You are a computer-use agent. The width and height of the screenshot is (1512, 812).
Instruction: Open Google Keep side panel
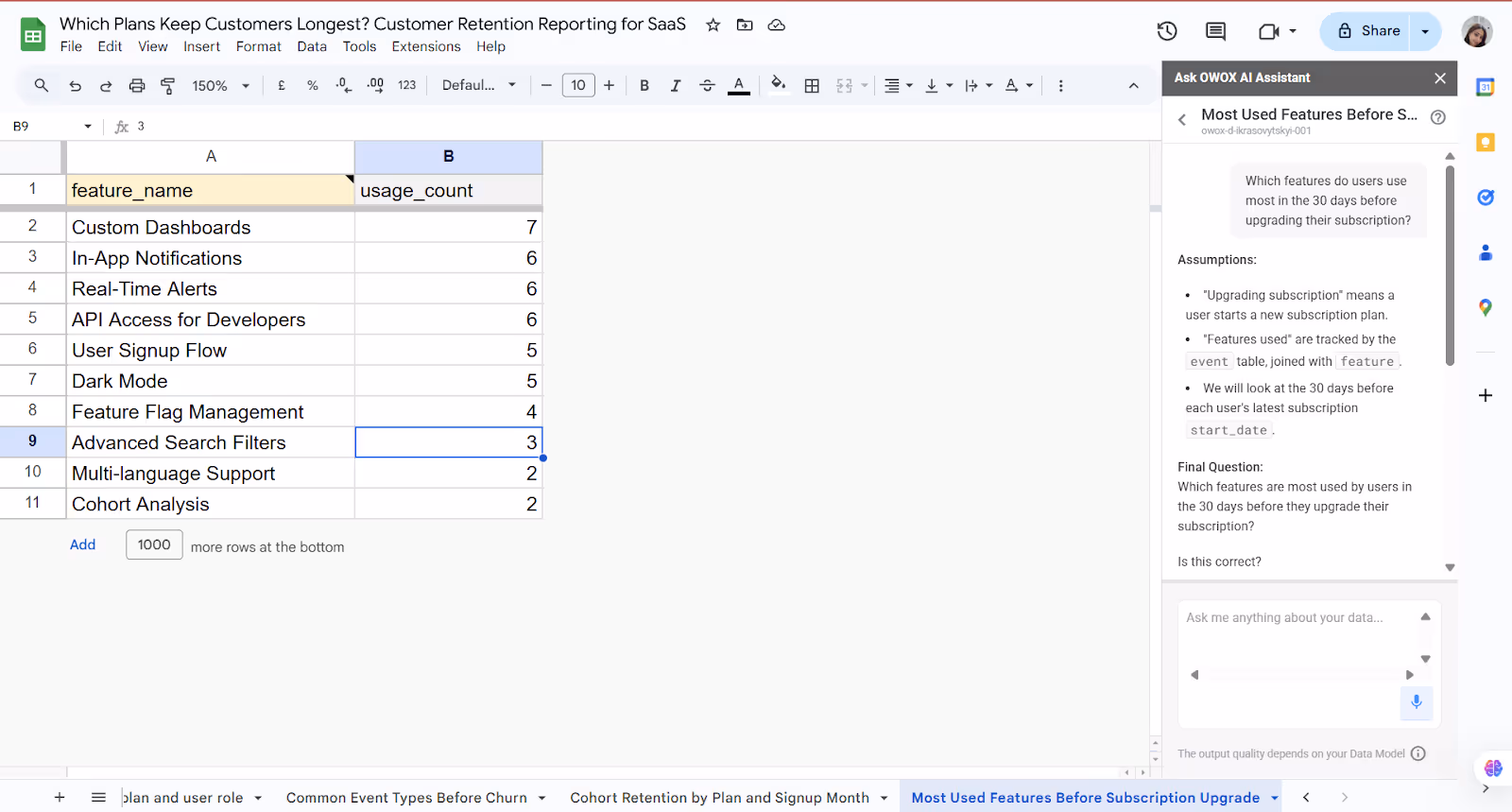click(1486, 143)
